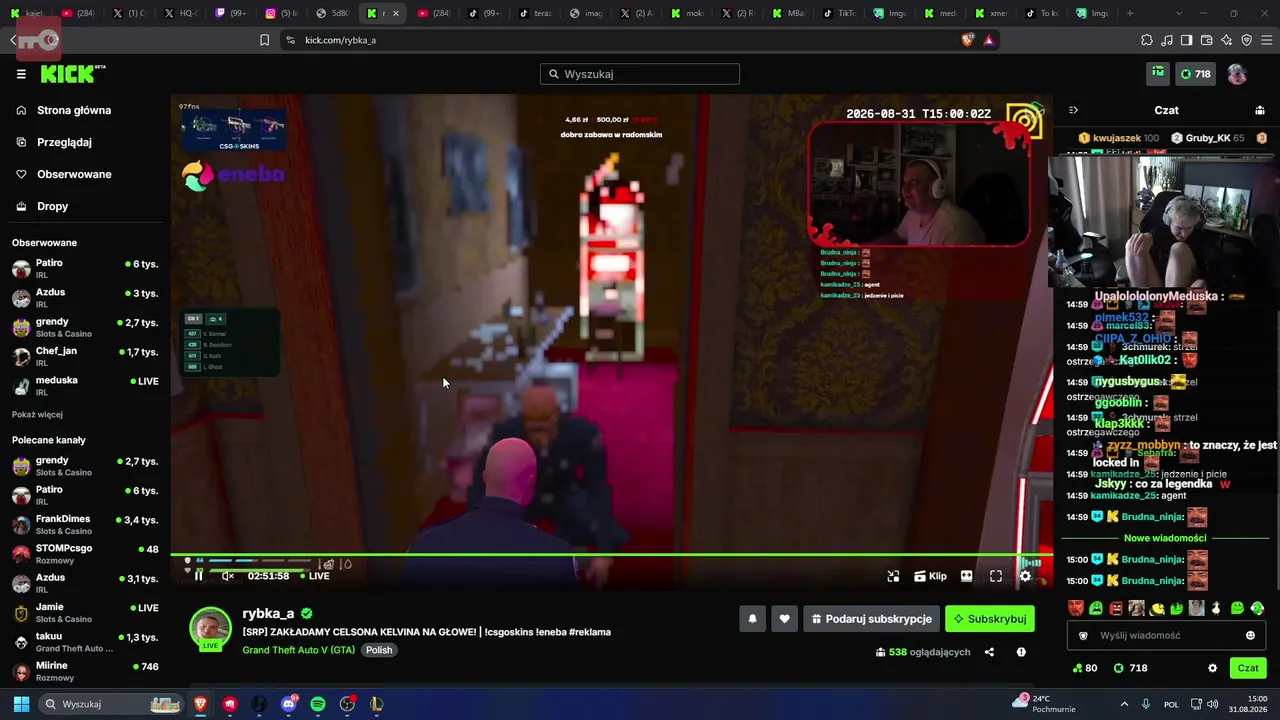Open channel points showing 80

pos(1084,668)
